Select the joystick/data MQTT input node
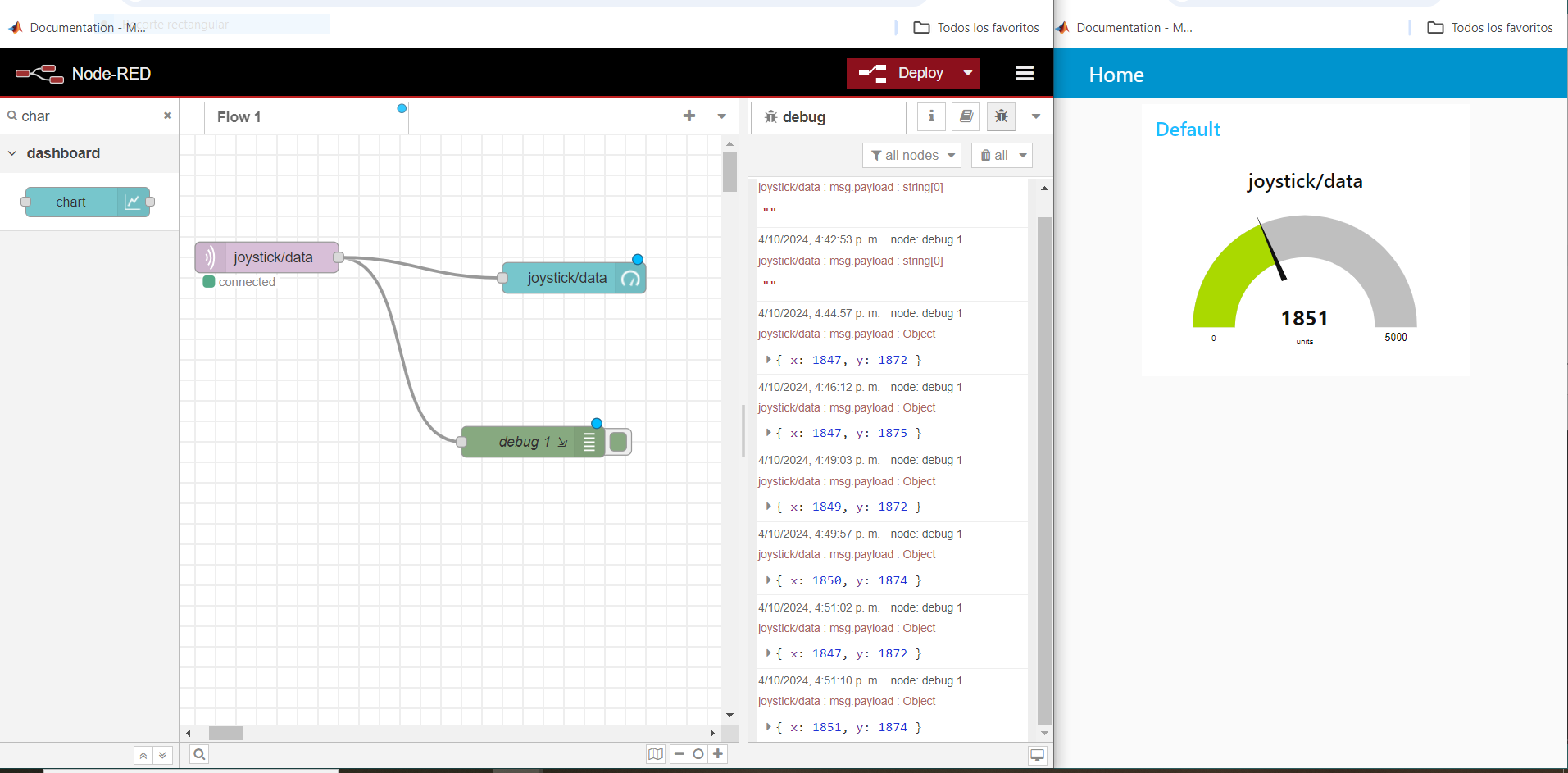 267,257
